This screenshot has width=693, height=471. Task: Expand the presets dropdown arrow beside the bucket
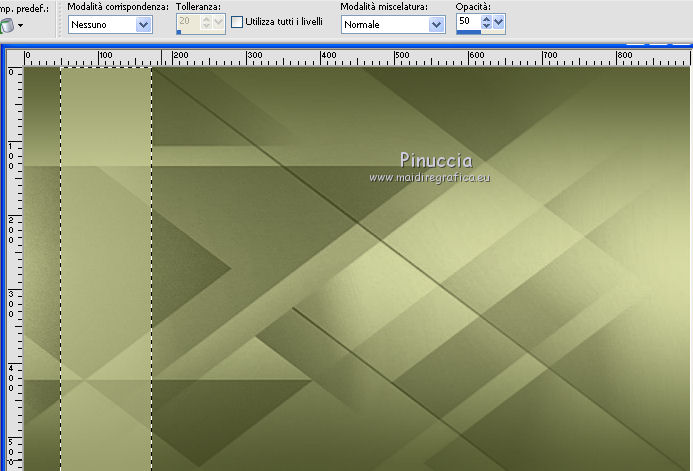[x=20, y=26]
